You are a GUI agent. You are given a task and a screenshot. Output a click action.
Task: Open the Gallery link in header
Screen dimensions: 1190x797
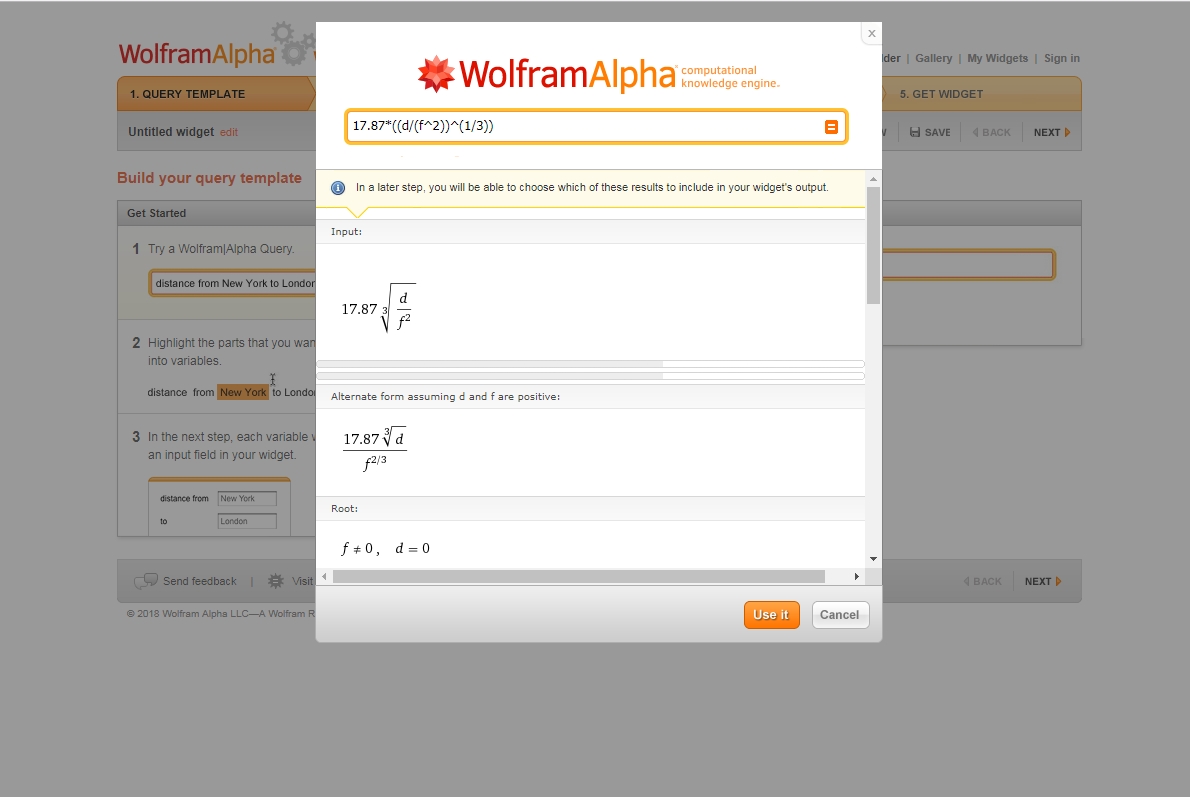(x=933, y=58)
